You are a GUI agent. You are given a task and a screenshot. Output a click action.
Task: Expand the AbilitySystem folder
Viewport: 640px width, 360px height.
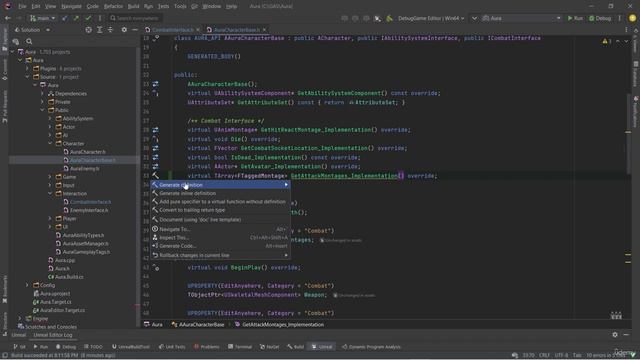(x=50, y=118)
